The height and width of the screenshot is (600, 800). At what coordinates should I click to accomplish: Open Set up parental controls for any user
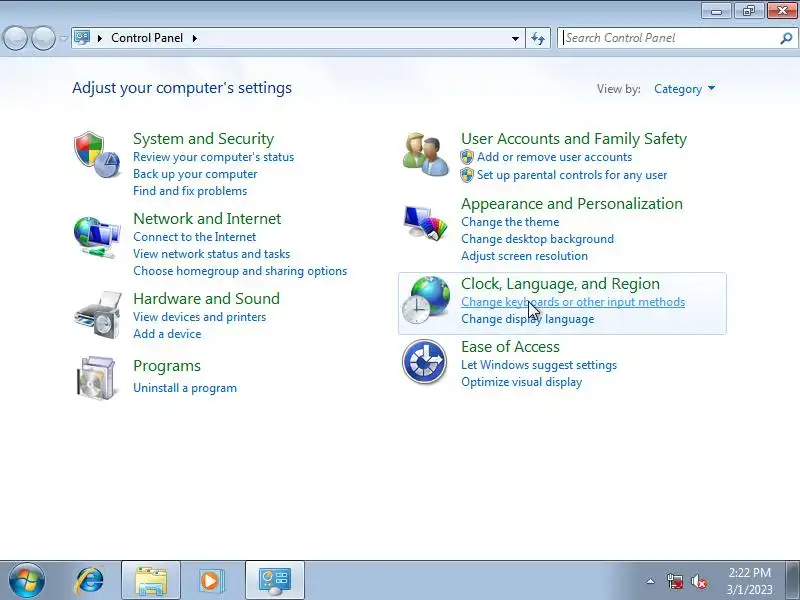coord(572,175)
